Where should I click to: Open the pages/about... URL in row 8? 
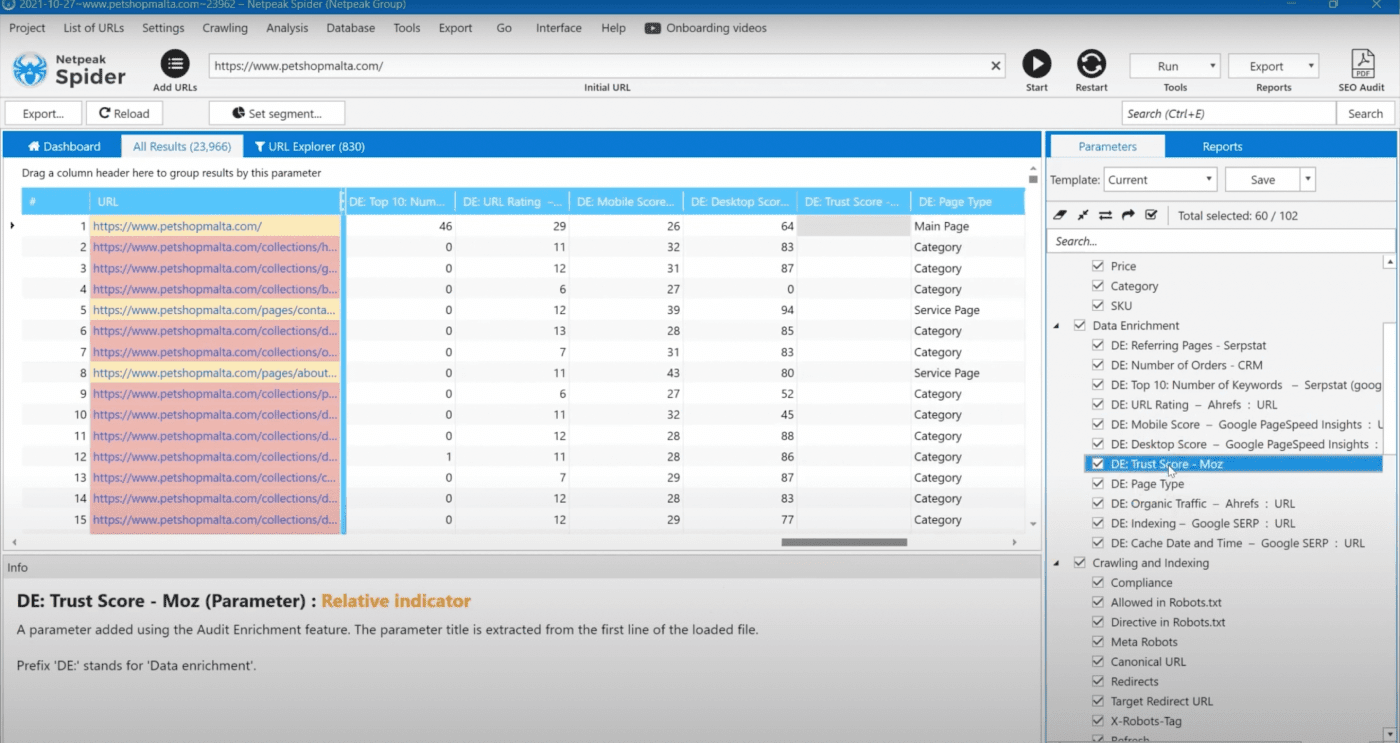pyautogui.click(x=215, y=373)
